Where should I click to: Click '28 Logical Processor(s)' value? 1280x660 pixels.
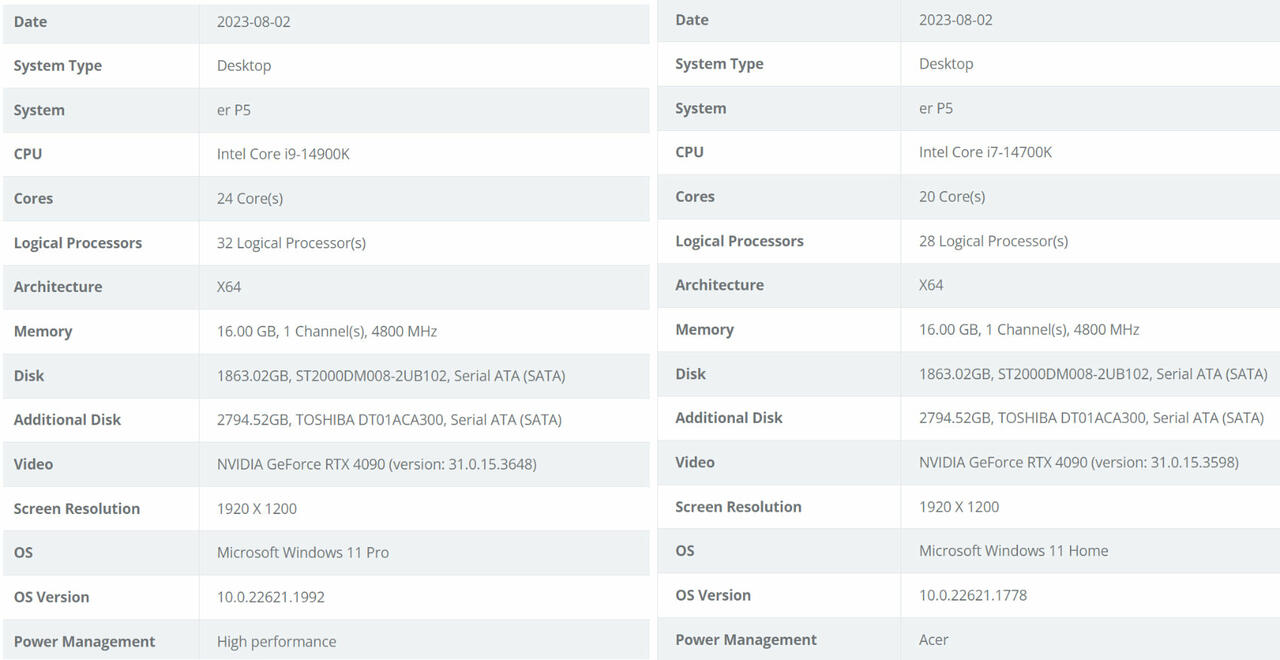click(x=993, y=241)
